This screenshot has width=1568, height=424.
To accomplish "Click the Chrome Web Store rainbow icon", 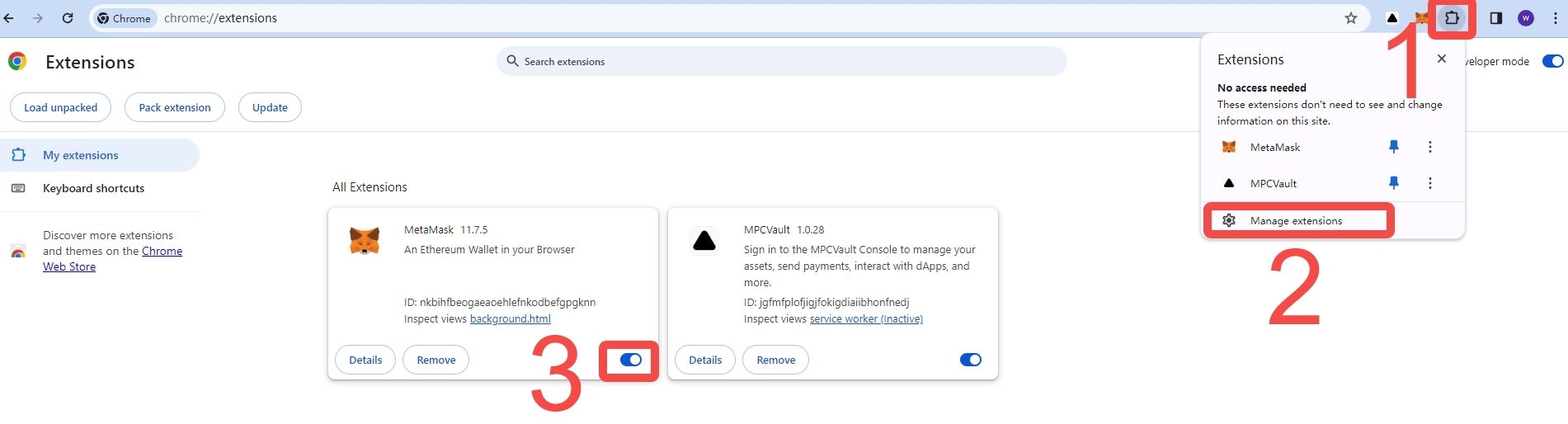I will [x=18, y=252].
